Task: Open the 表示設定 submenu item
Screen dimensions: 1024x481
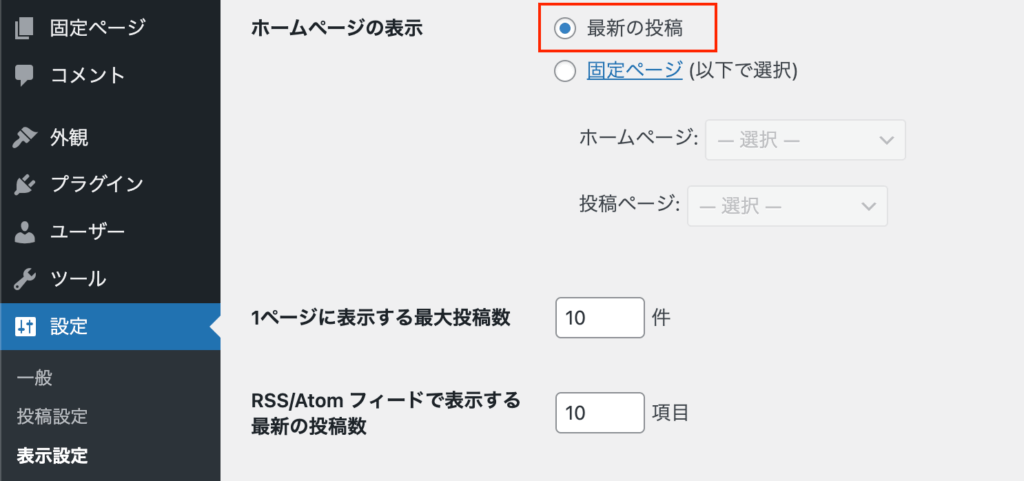Action: coord(52,456)
